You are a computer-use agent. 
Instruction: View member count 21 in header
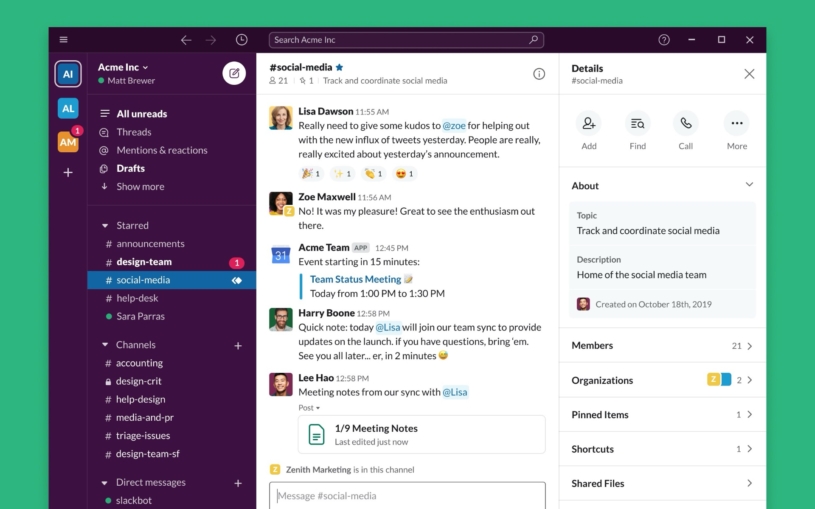[279, 81]
